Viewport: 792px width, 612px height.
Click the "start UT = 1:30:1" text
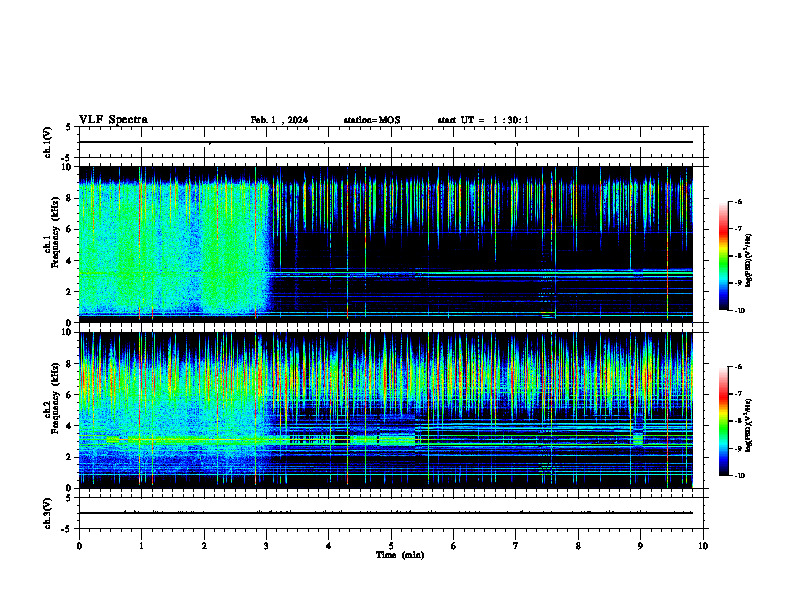(x=483, y=120)
